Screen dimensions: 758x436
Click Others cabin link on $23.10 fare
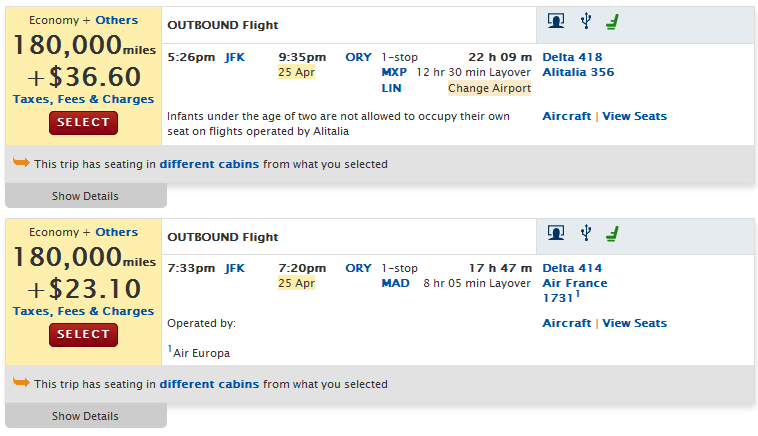point(117,232)
